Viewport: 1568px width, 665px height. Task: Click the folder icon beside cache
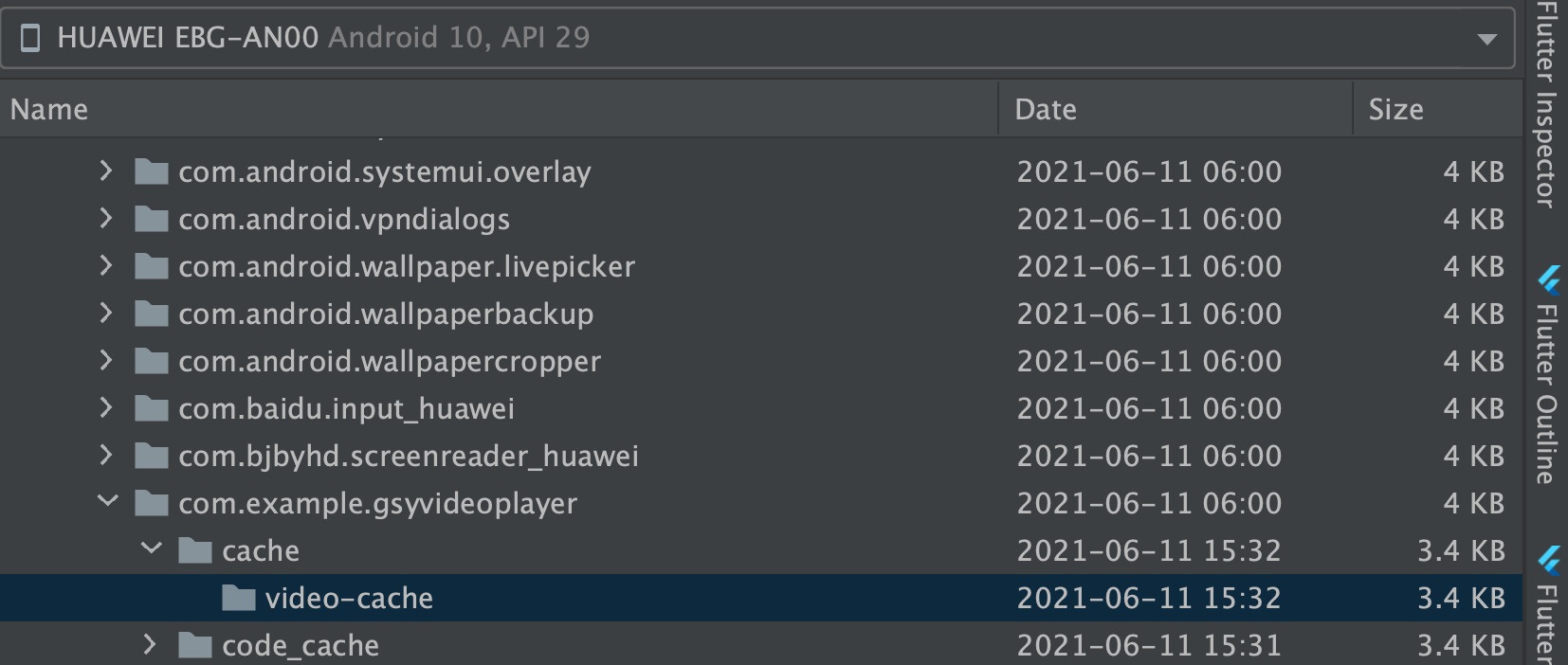[x=193, y=550]
